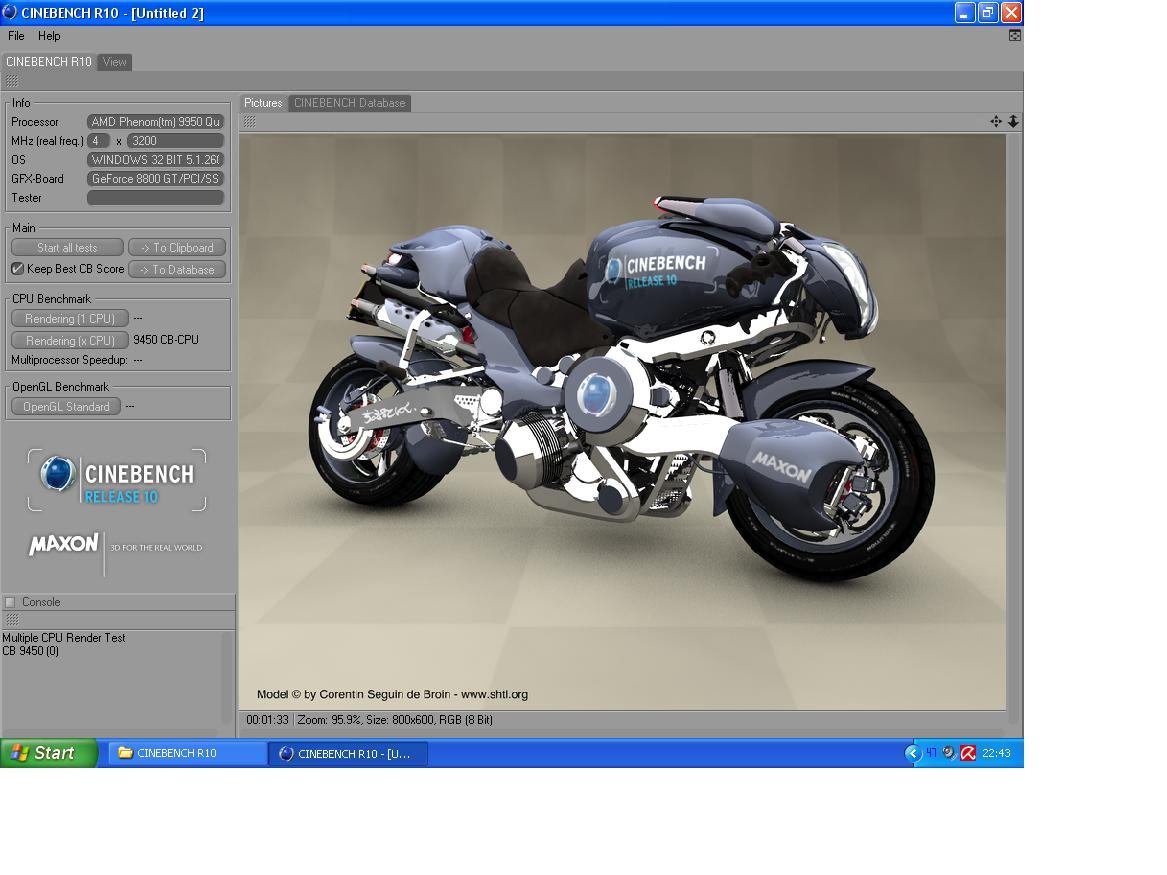Expand hidden system tray icons arrow
1167x875 pixels.
click(x=912, y=753)
